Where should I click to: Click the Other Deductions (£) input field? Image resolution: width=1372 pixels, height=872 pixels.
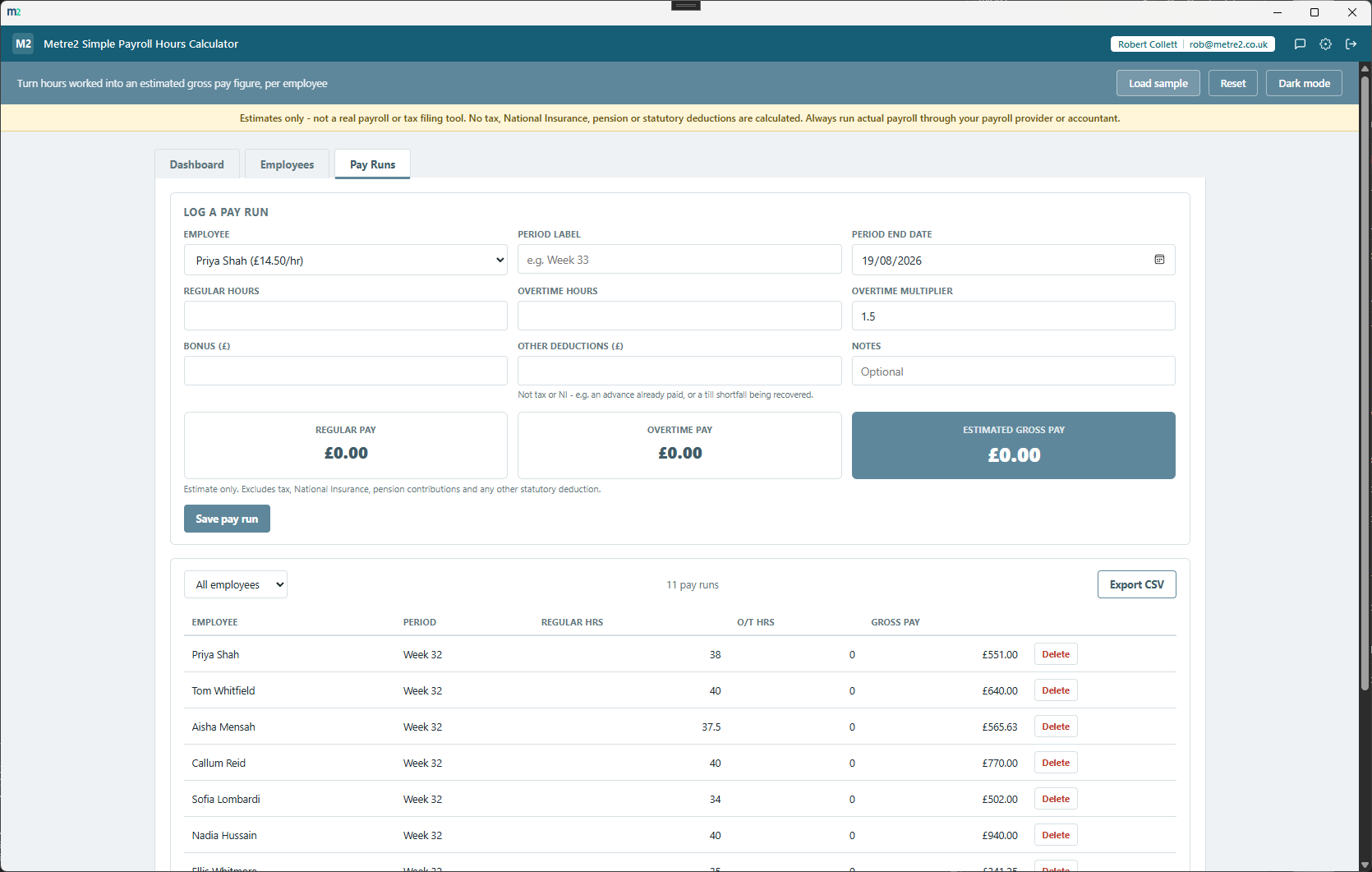(679, 371)
